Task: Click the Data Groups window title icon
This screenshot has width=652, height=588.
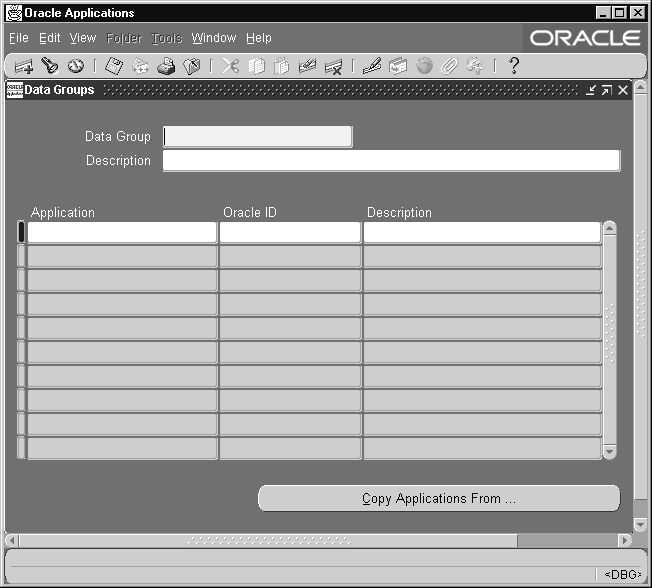Action: 15,90
